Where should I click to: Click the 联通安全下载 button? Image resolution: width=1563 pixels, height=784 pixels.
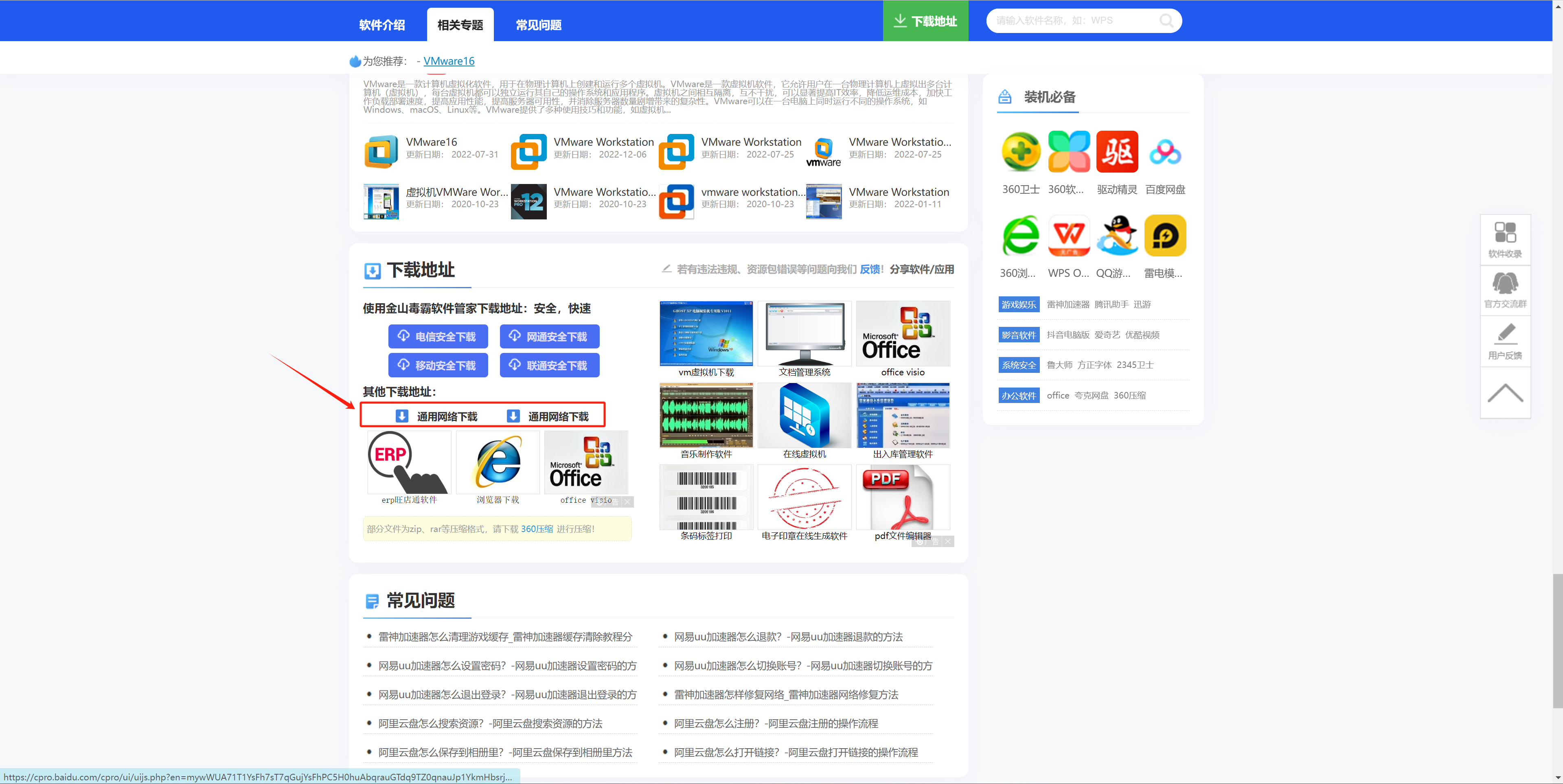[x=550, y=365]
